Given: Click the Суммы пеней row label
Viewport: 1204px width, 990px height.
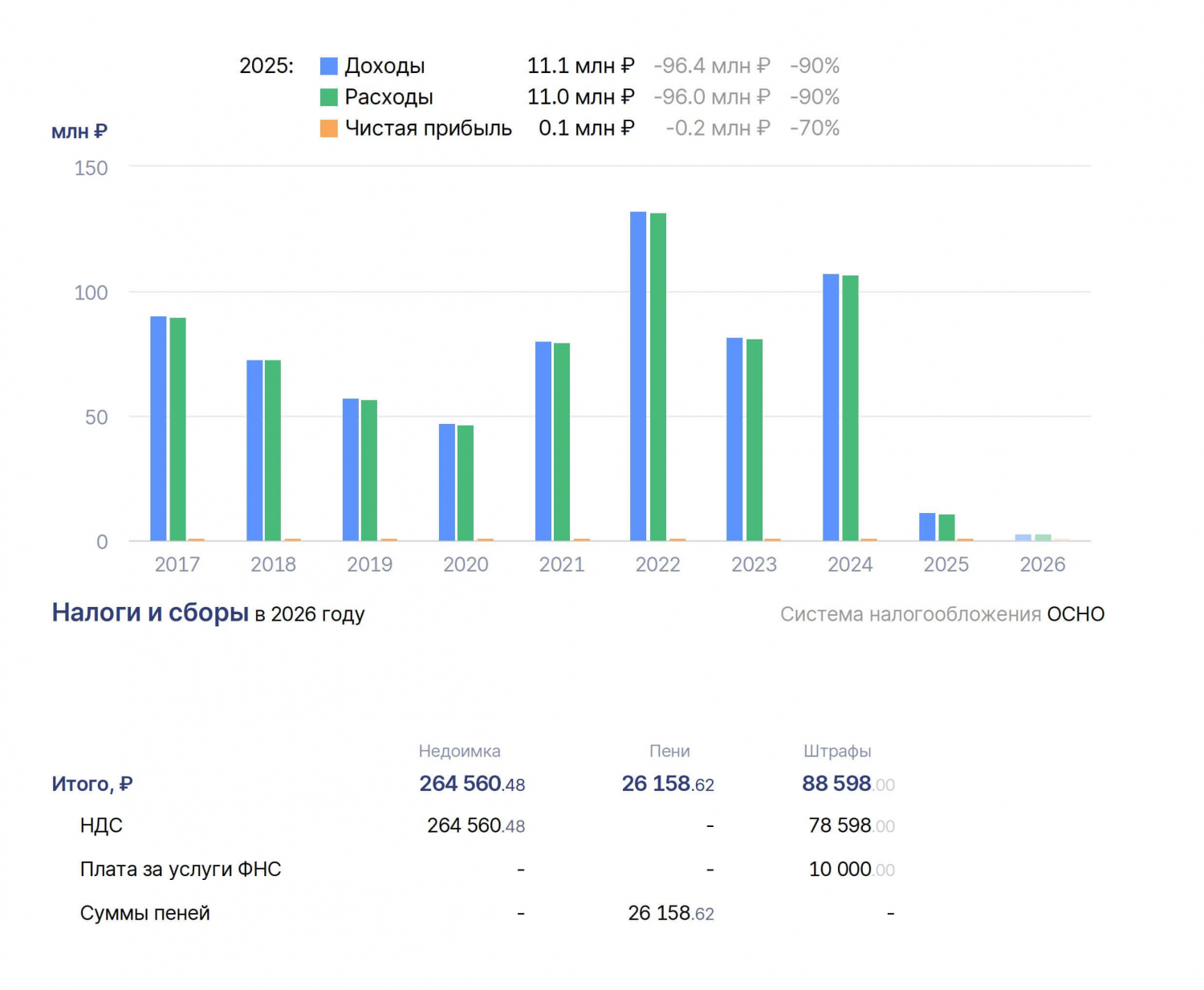Looking at the screenshot, I should point(145,913).
